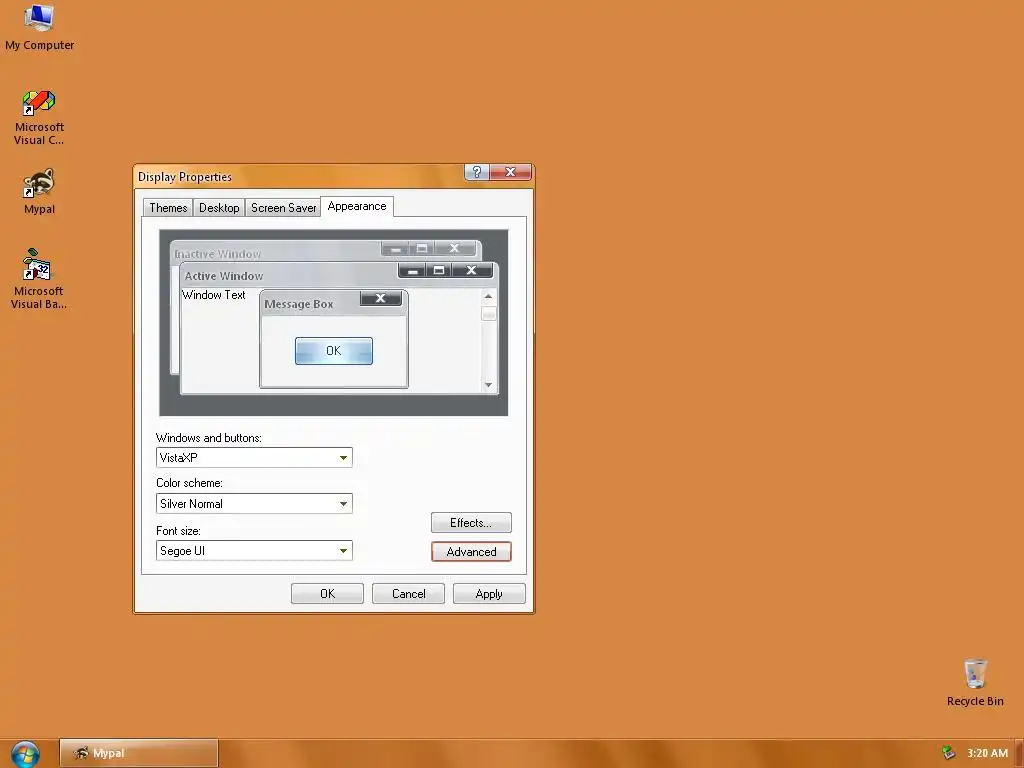Click the 3:20 AM taskbar clock
Image resolution: width=1024 pixels, height=768 pixels.
pos(987,753)
